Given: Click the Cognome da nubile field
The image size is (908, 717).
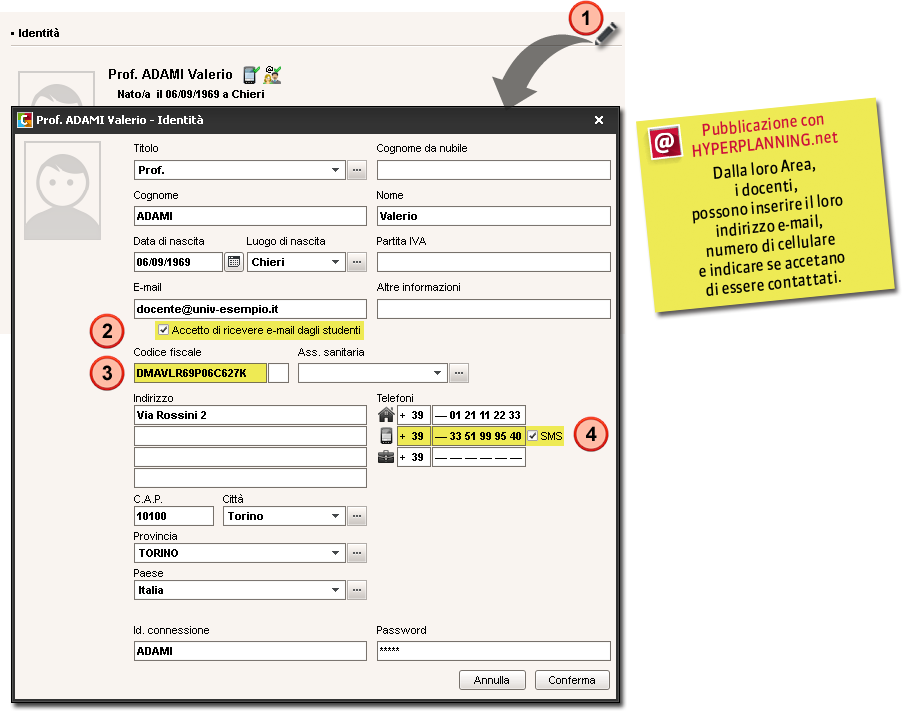Looking at the screenshot, I should (x=493, y=170).
